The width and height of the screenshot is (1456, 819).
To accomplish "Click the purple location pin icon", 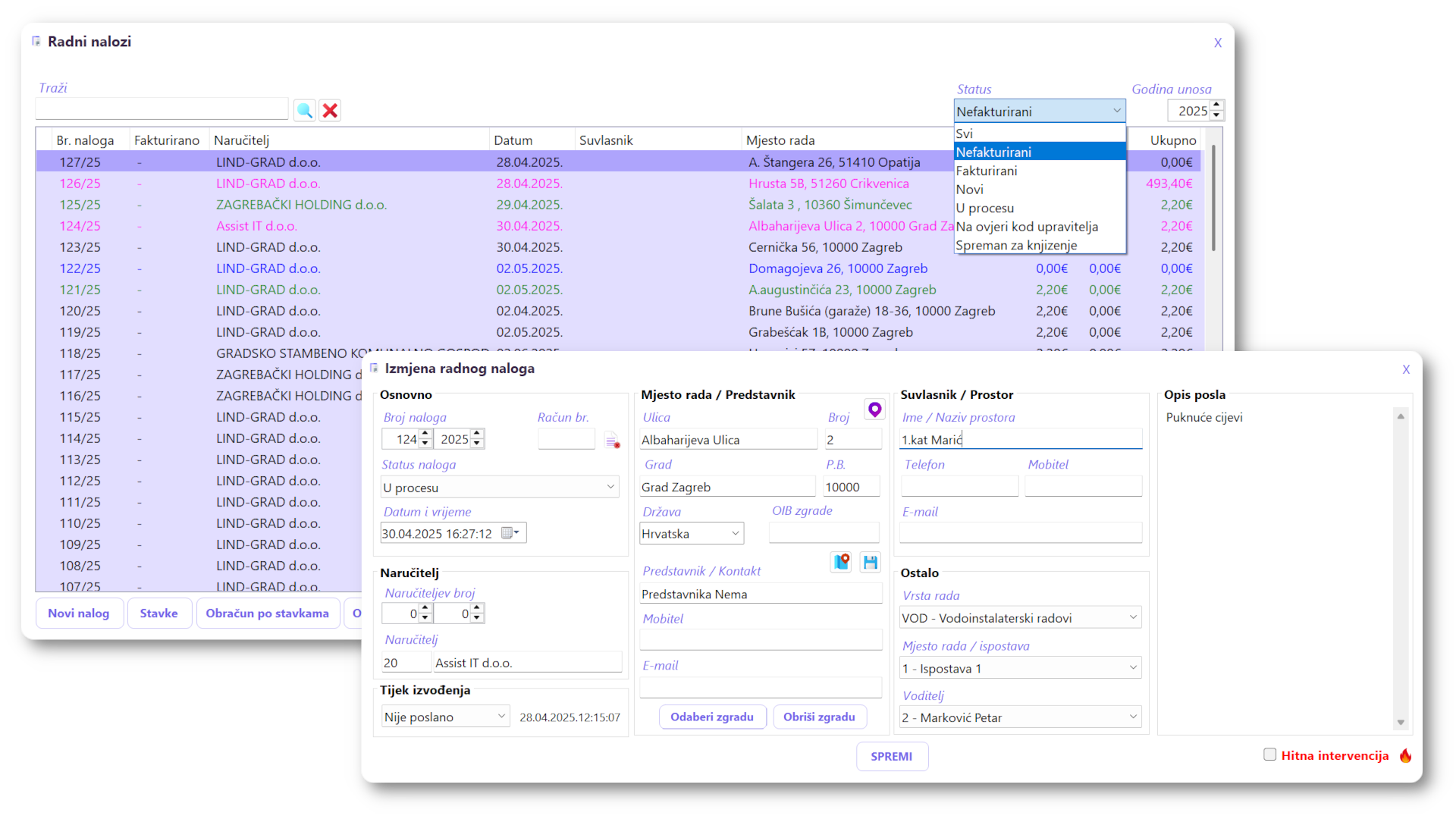I will click(x=874, y=409).
